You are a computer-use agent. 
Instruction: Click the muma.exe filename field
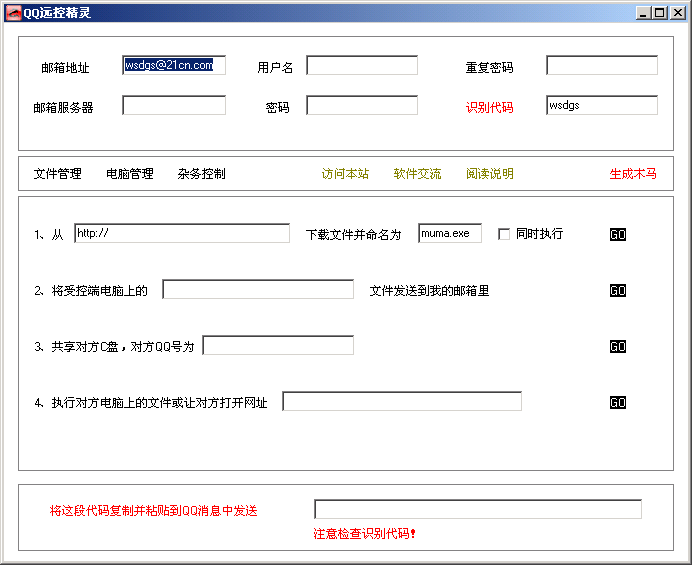449,234
